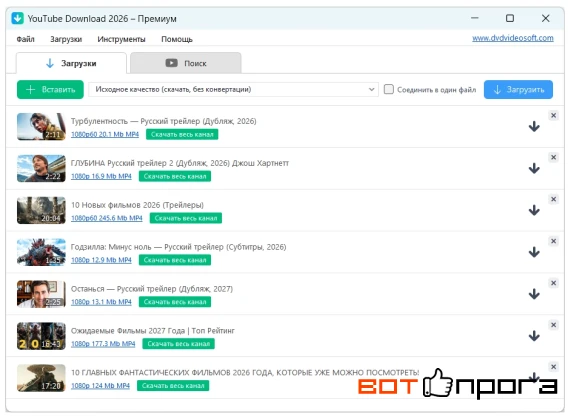This screenshot has width=570, height=419.
Task: Click Скачать весь канал under Годзилла trailer
Action: tap(175, 260)
